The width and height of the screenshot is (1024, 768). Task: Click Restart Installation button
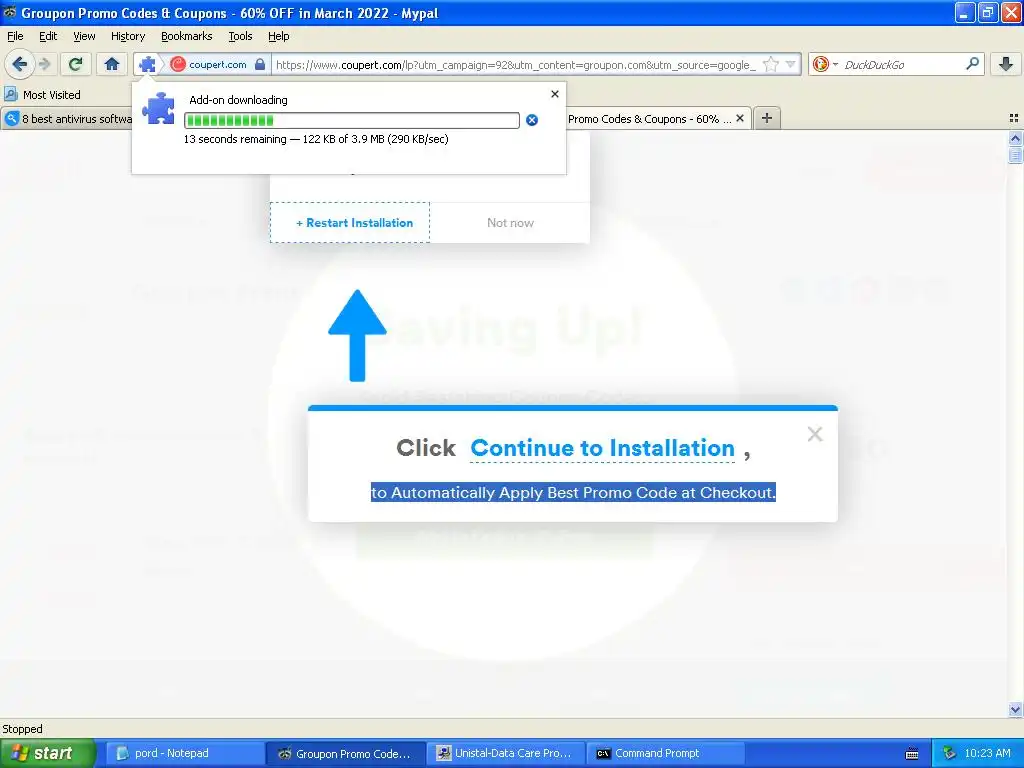[350, 223]
